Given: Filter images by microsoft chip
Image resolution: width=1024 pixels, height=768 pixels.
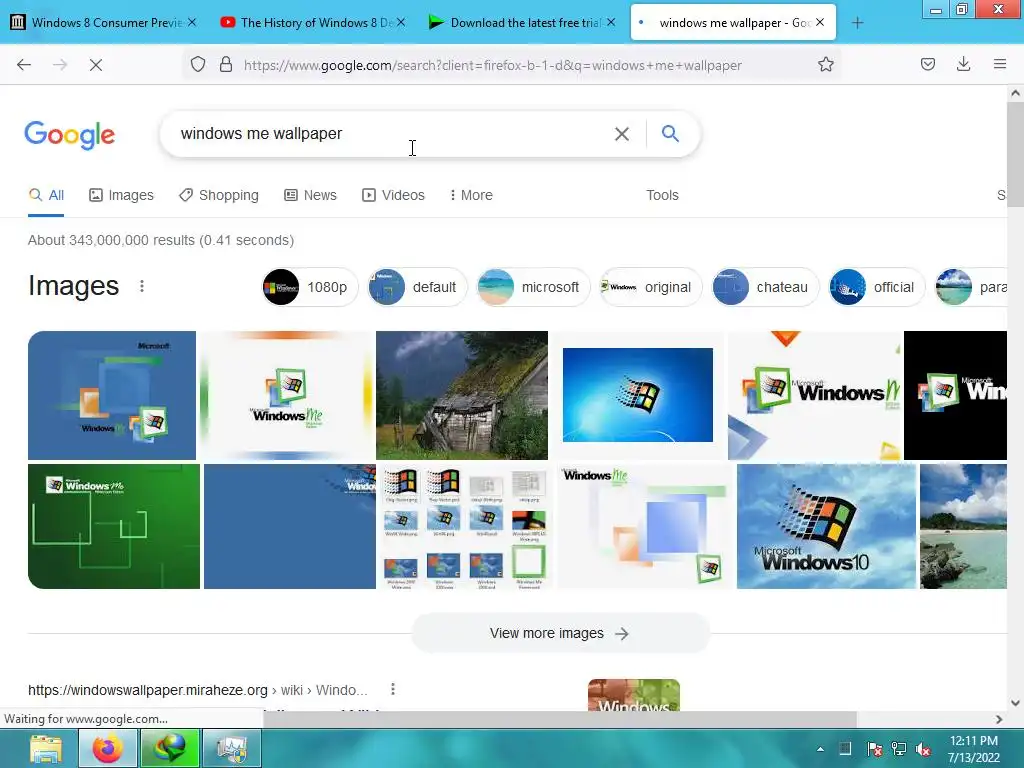Looking at the screenshot, I should [533, 287].
